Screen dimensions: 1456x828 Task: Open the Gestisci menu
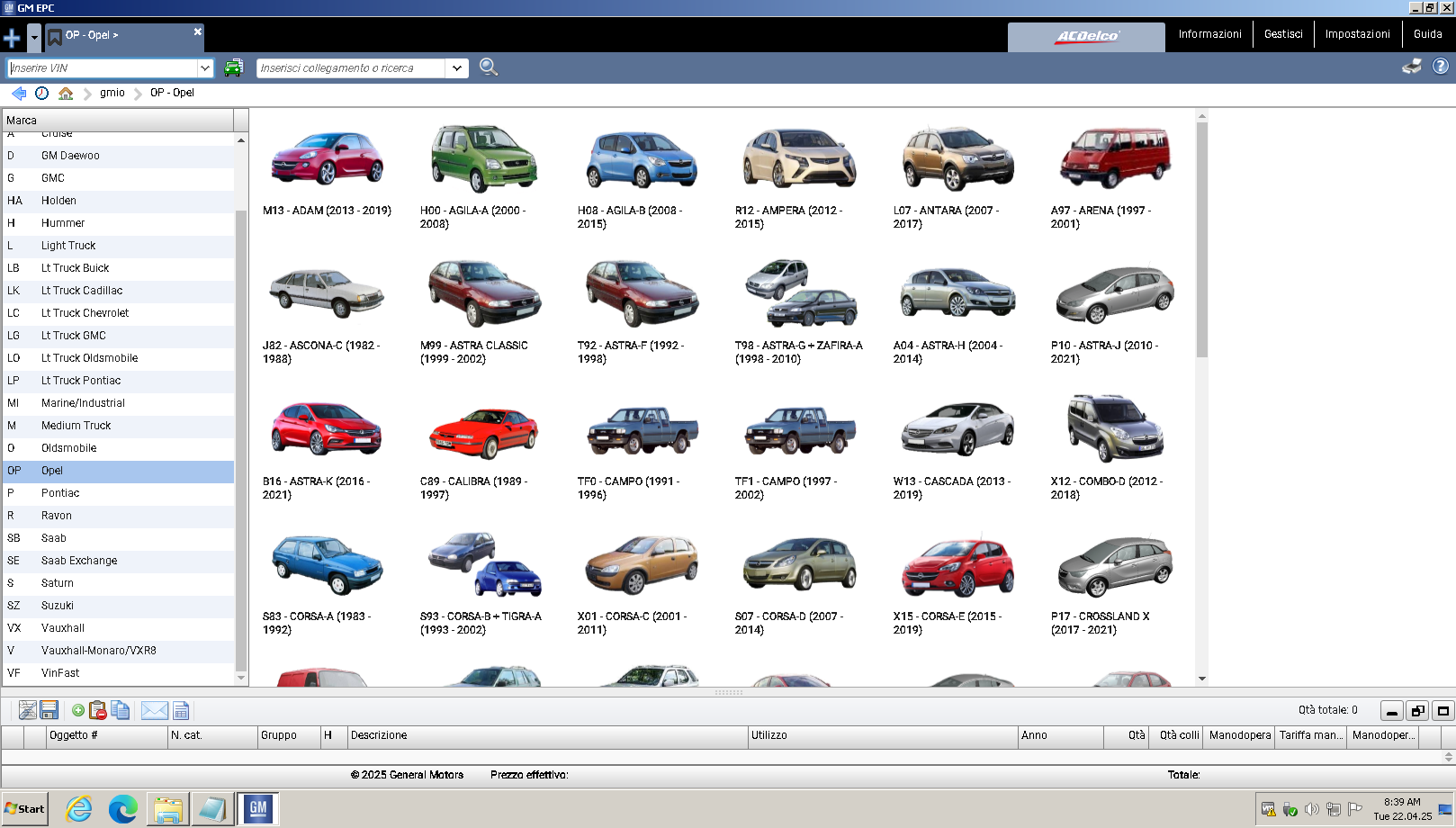(1283, 34)
